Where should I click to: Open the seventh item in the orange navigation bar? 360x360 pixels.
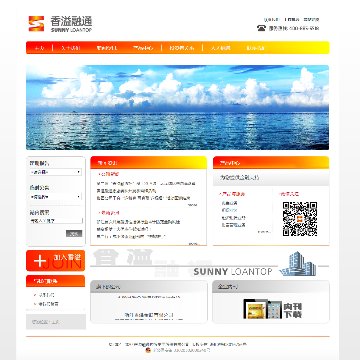256,48
